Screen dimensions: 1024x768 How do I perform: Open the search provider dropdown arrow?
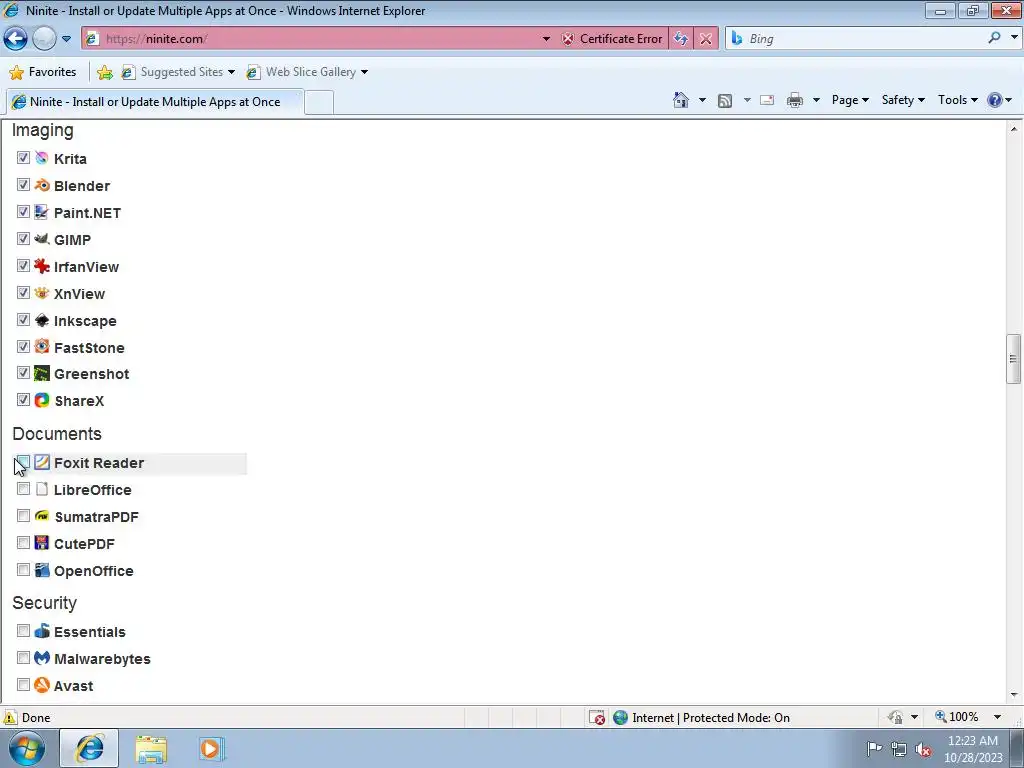pyautogui.click(x=1014, y=38)
